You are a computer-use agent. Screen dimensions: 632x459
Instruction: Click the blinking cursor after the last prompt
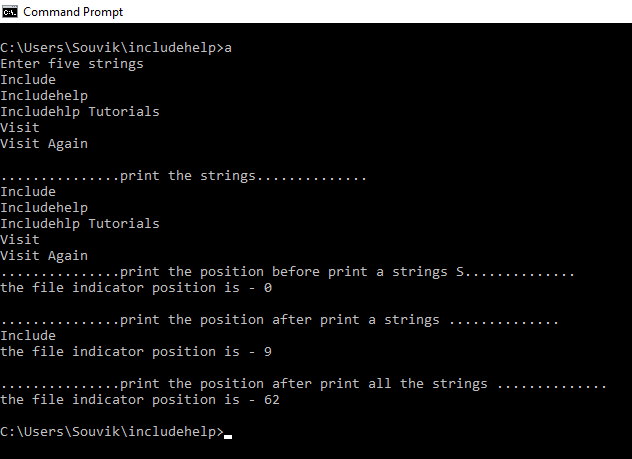(228, 436)
